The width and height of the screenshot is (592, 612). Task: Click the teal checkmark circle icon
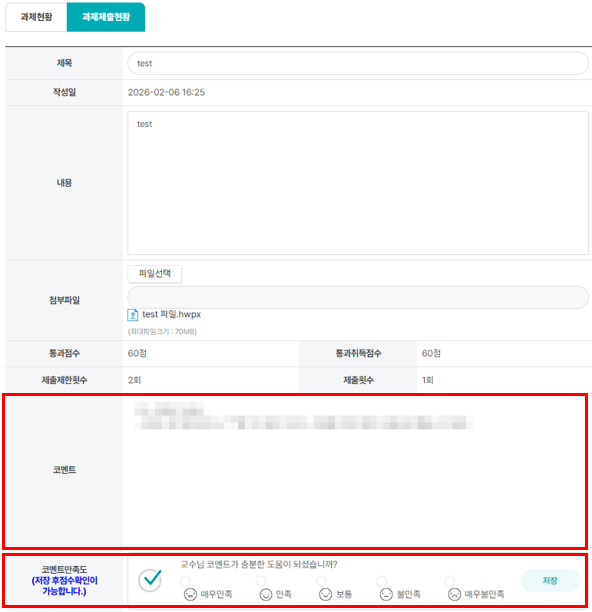click(x=150, y=580)
